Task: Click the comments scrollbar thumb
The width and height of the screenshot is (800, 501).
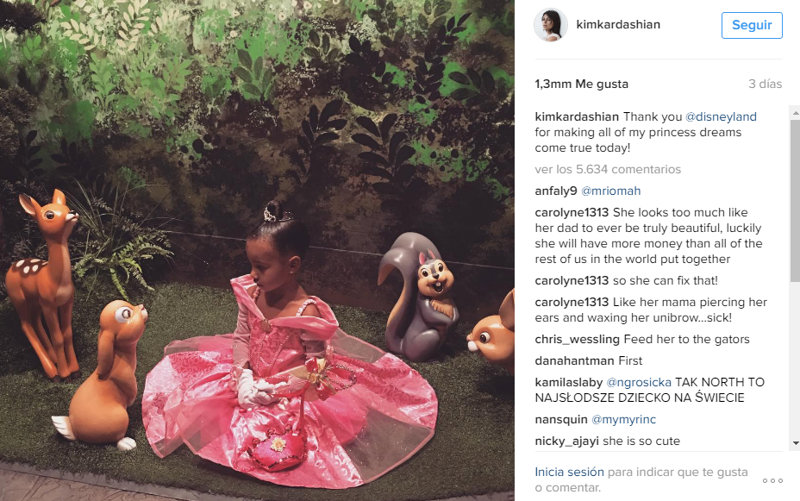Action: 795,200
